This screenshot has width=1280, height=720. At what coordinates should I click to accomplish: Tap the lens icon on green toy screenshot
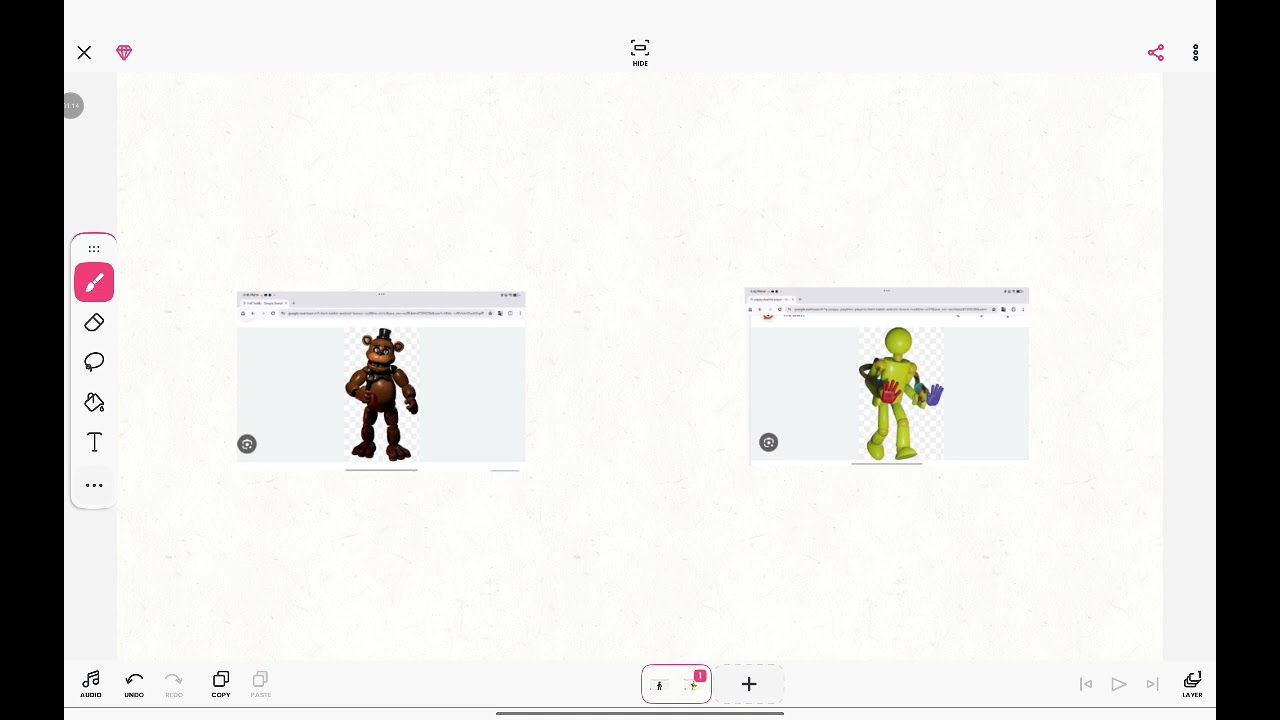click(x=768, y=442)
